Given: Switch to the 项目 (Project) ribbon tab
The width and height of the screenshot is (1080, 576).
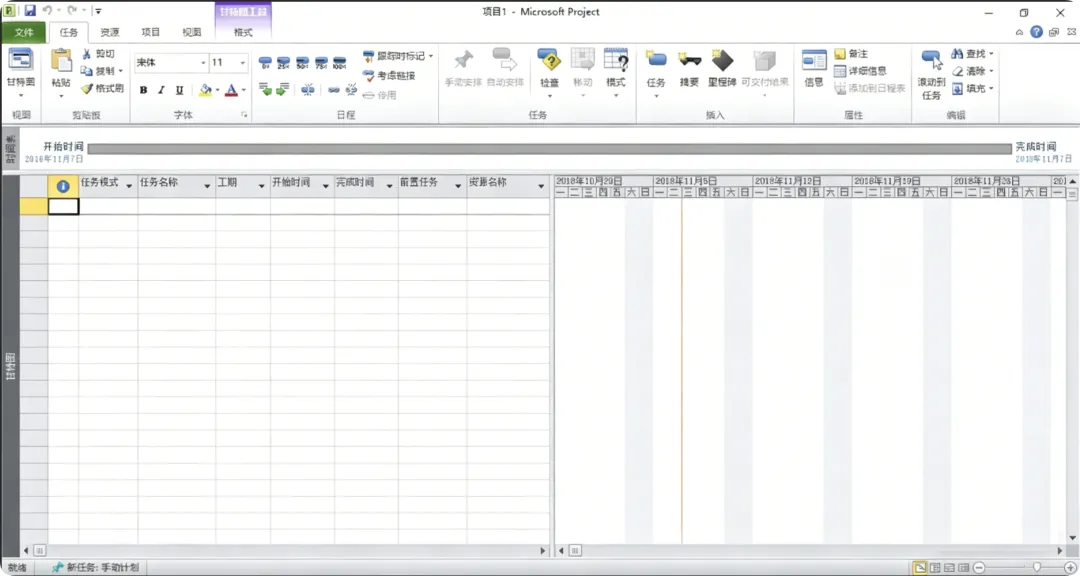Looking at the screenshot, I should click(151, 32).
